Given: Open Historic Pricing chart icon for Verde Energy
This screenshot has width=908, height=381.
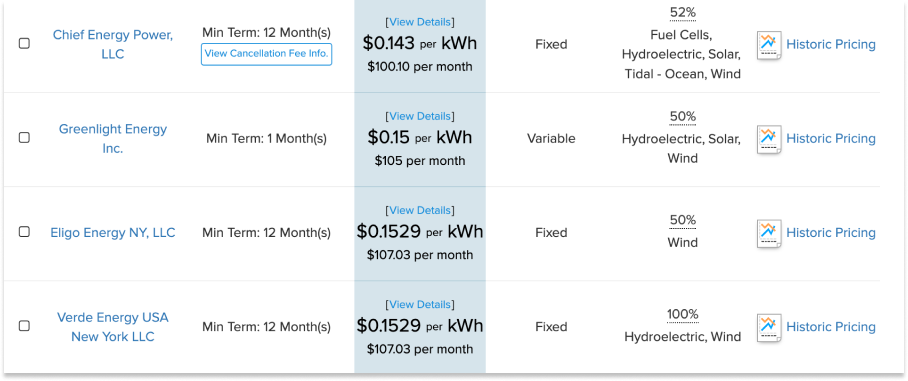Looking at the screenshot, I should point(769,327).
